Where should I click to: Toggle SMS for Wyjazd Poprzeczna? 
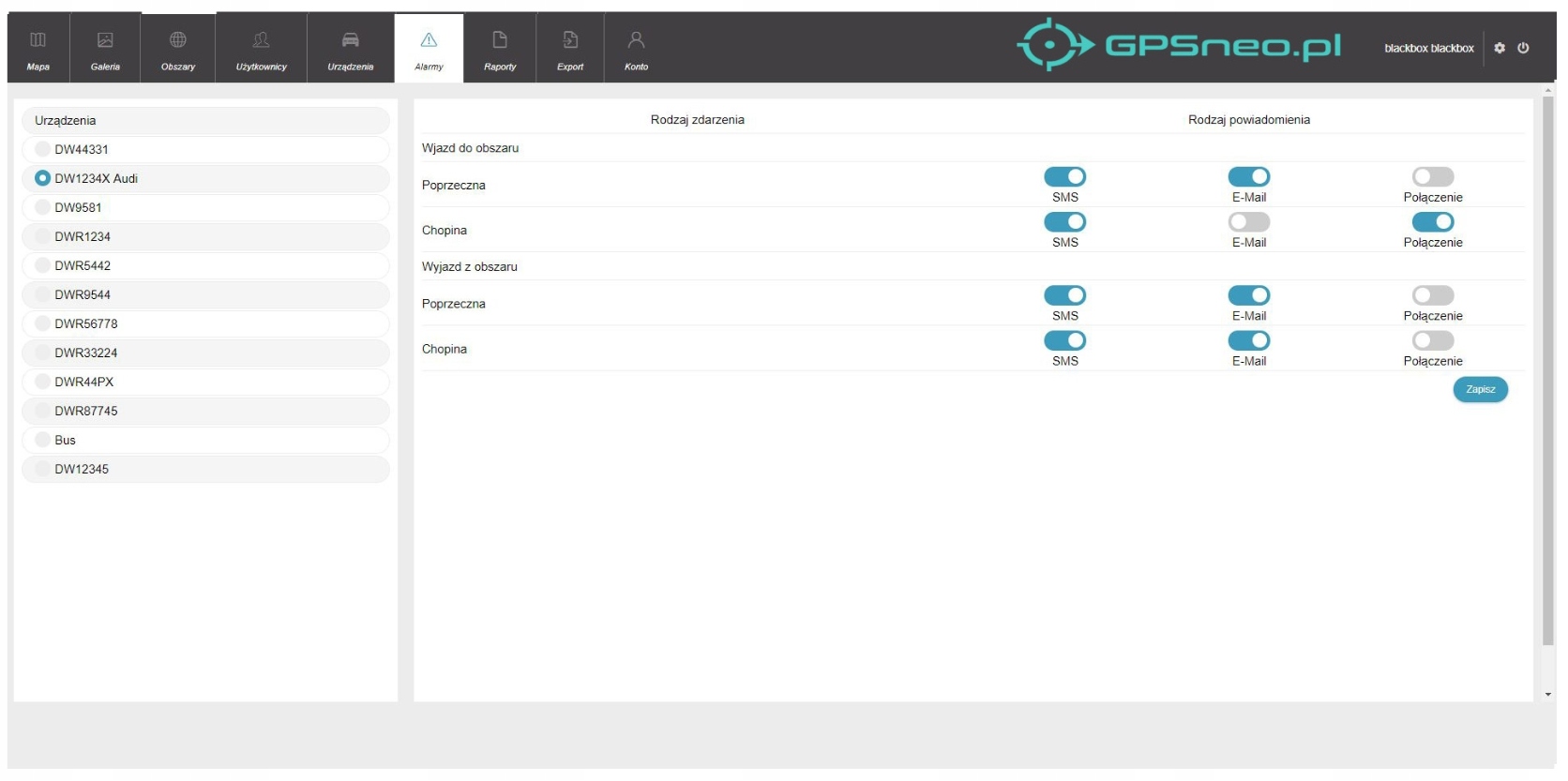(1065, 295)
